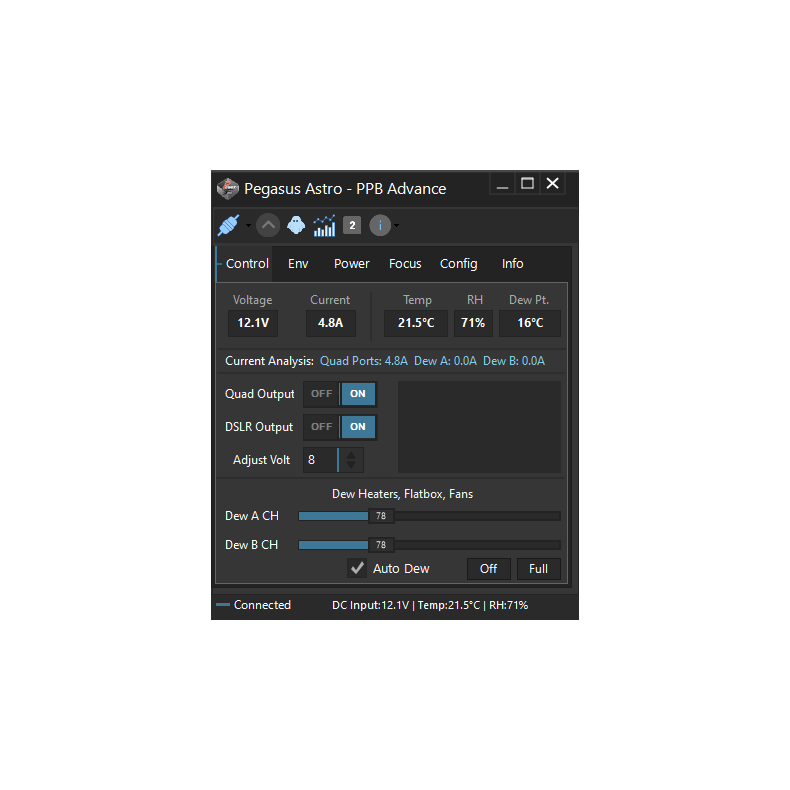Click the Adjust Volt spinner arrows
The image size is (790, 790).
[351, 460]
